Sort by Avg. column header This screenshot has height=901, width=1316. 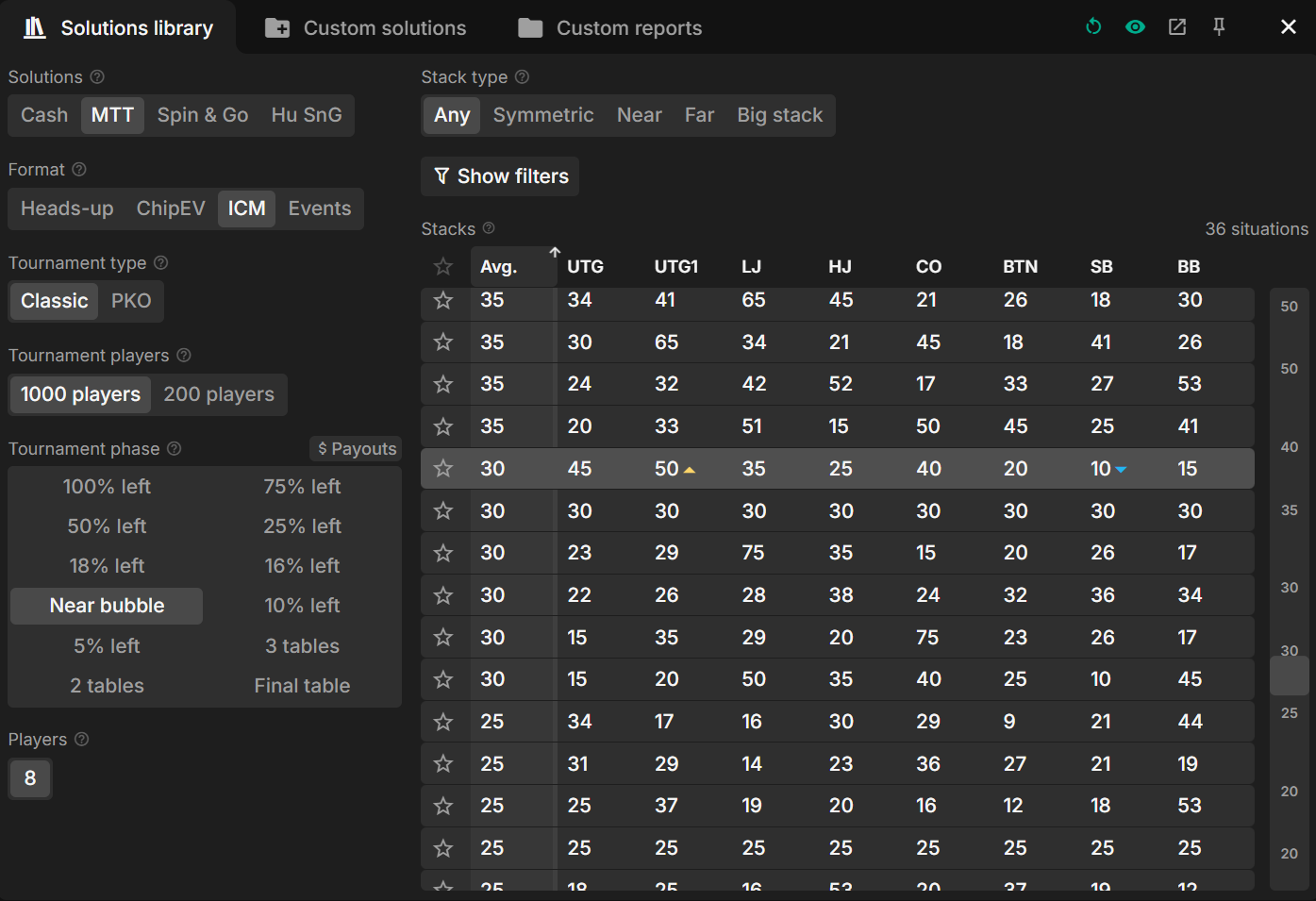point(499,267)
